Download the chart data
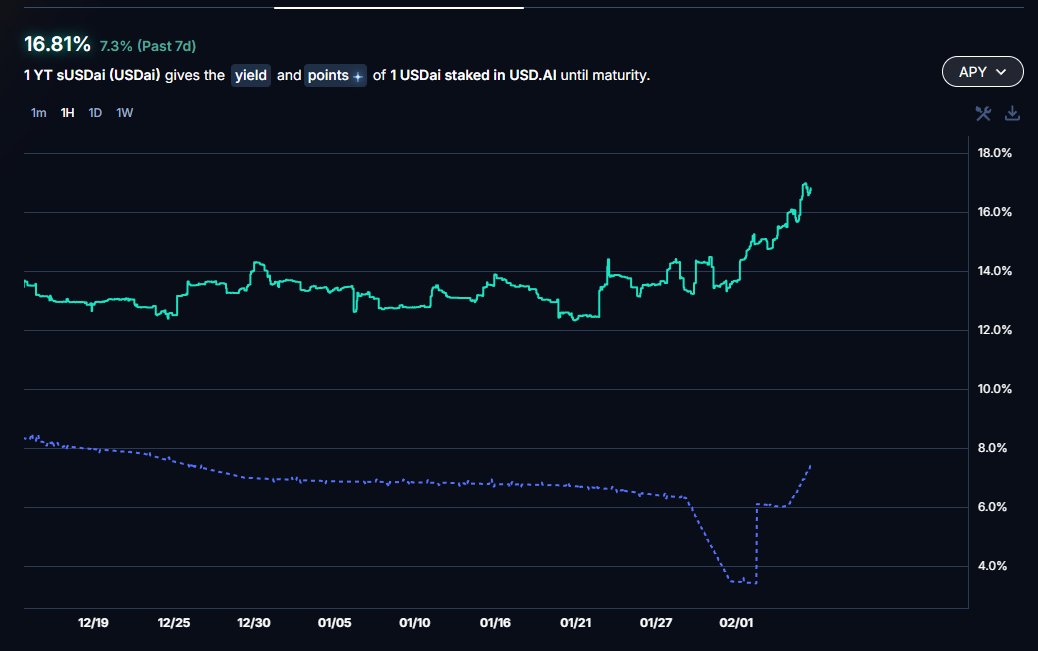The image size is (1038, 651). tap(1012, 113)
